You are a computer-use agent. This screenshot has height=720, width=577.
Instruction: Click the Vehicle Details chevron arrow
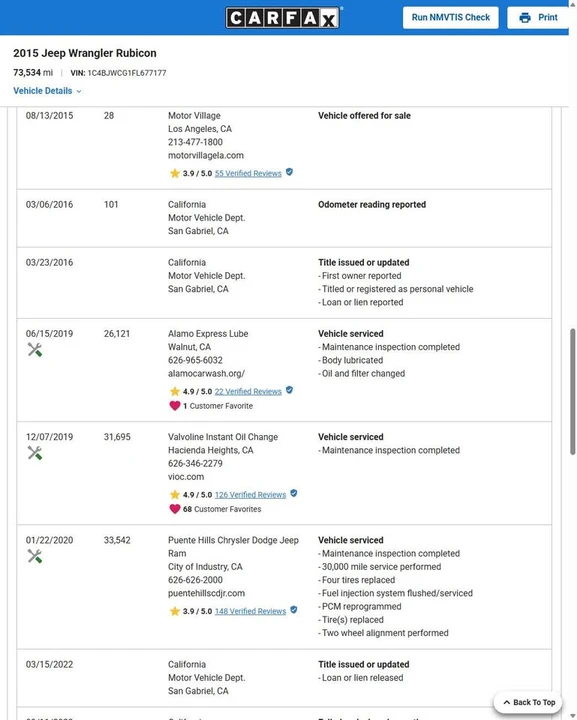point(79,91)
